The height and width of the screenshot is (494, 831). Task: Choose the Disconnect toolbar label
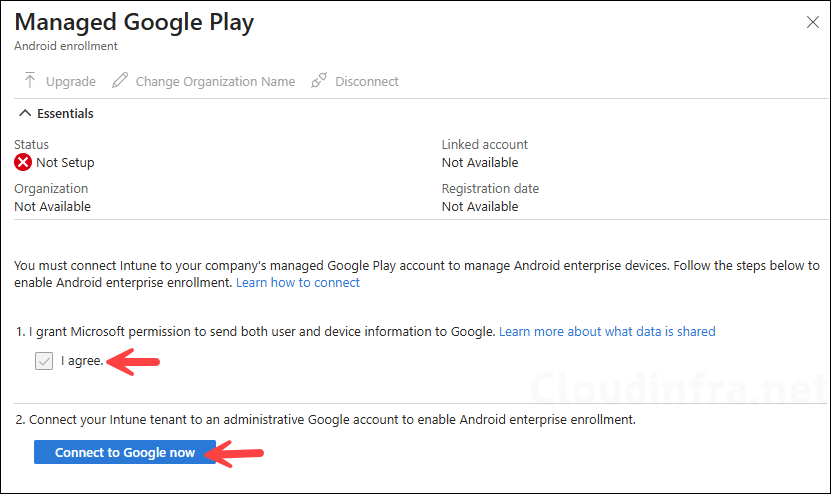tap(367, 82)
